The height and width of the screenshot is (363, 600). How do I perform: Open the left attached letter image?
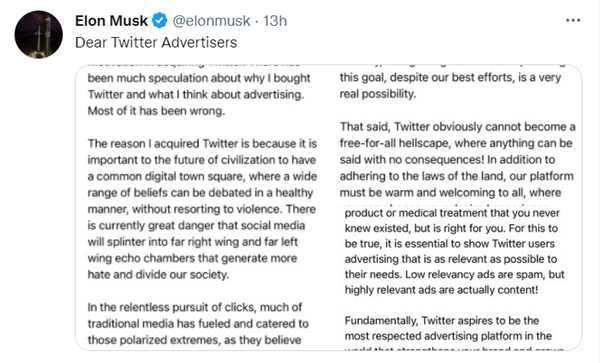click(x=202, y=208)
